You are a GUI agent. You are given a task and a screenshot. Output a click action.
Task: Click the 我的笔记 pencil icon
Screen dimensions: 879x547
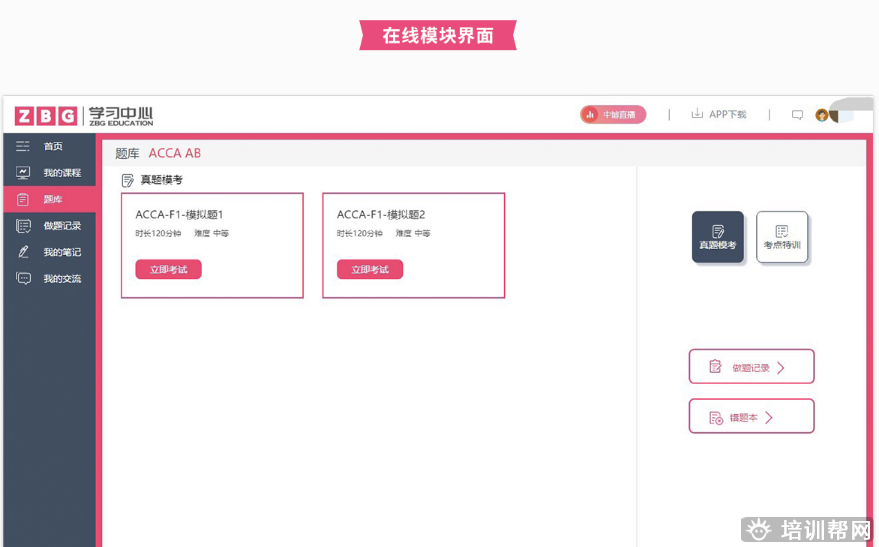pyautogui.click(x=23, y=252)
